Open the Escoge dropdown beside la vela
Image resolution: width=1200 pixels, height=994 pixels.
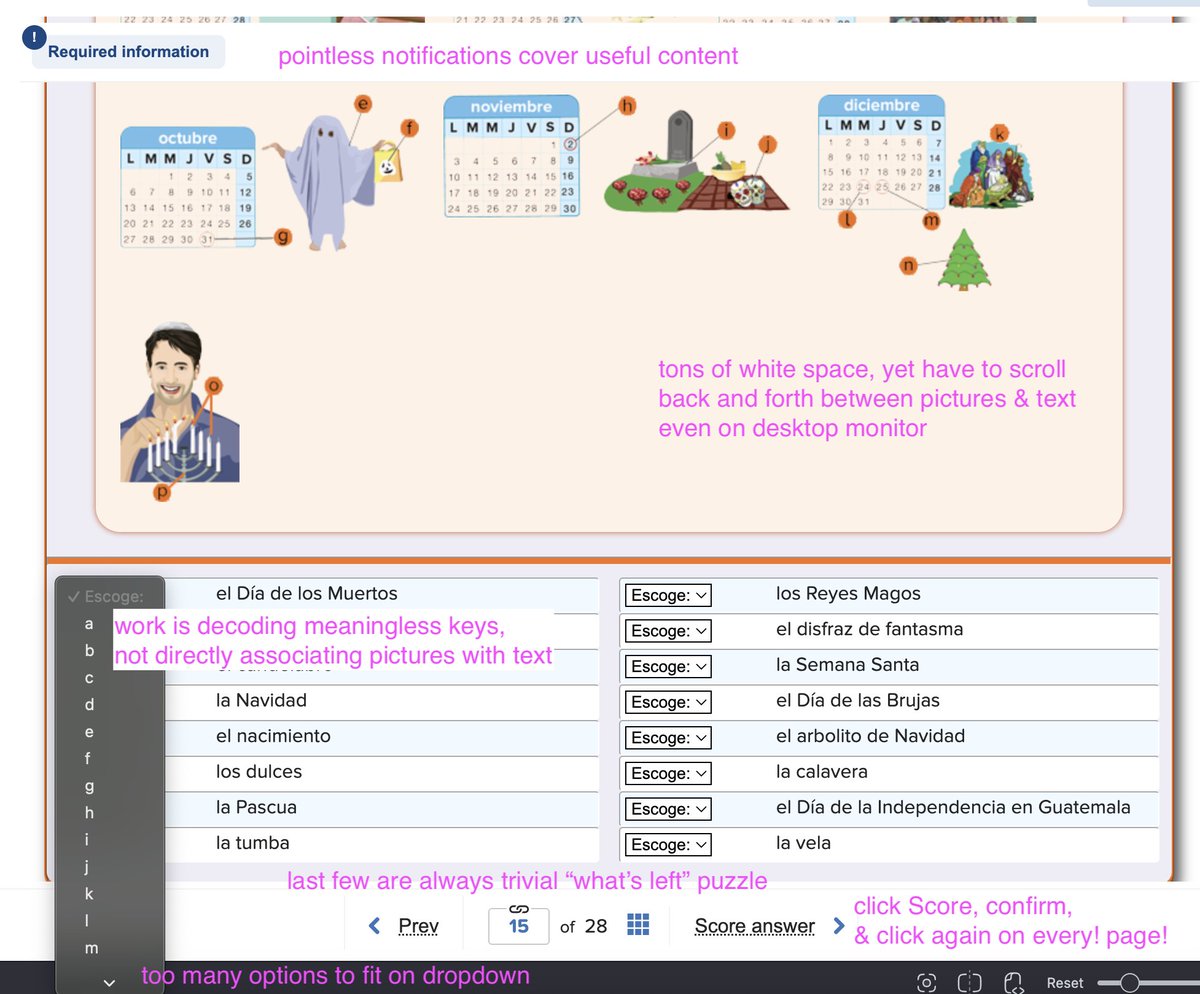tap(667, 844)
